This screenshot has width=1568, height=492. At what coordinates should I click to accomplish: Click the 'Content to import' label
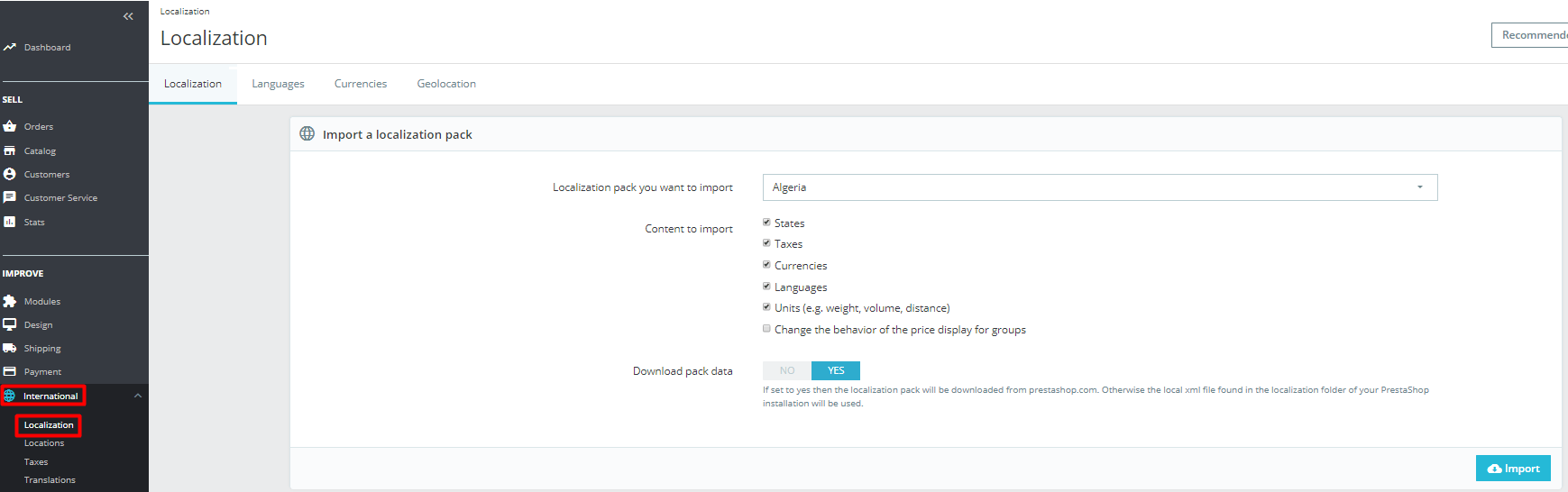click(689, 229)
